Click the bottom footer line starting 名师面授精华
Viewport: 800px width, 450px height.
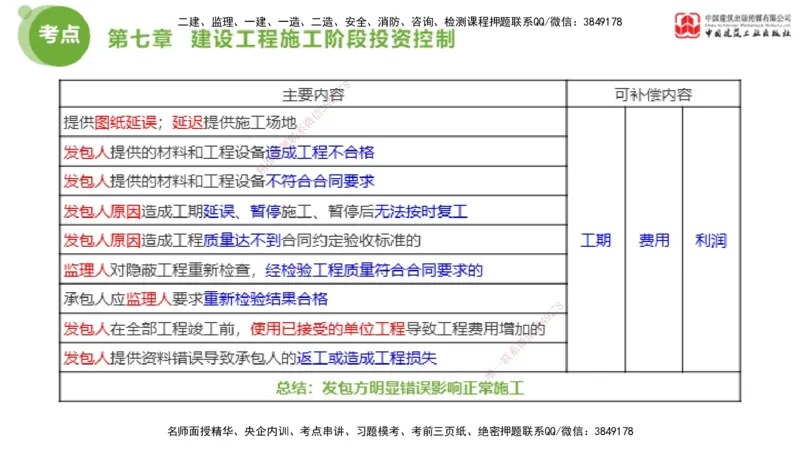tap(400, 431)
